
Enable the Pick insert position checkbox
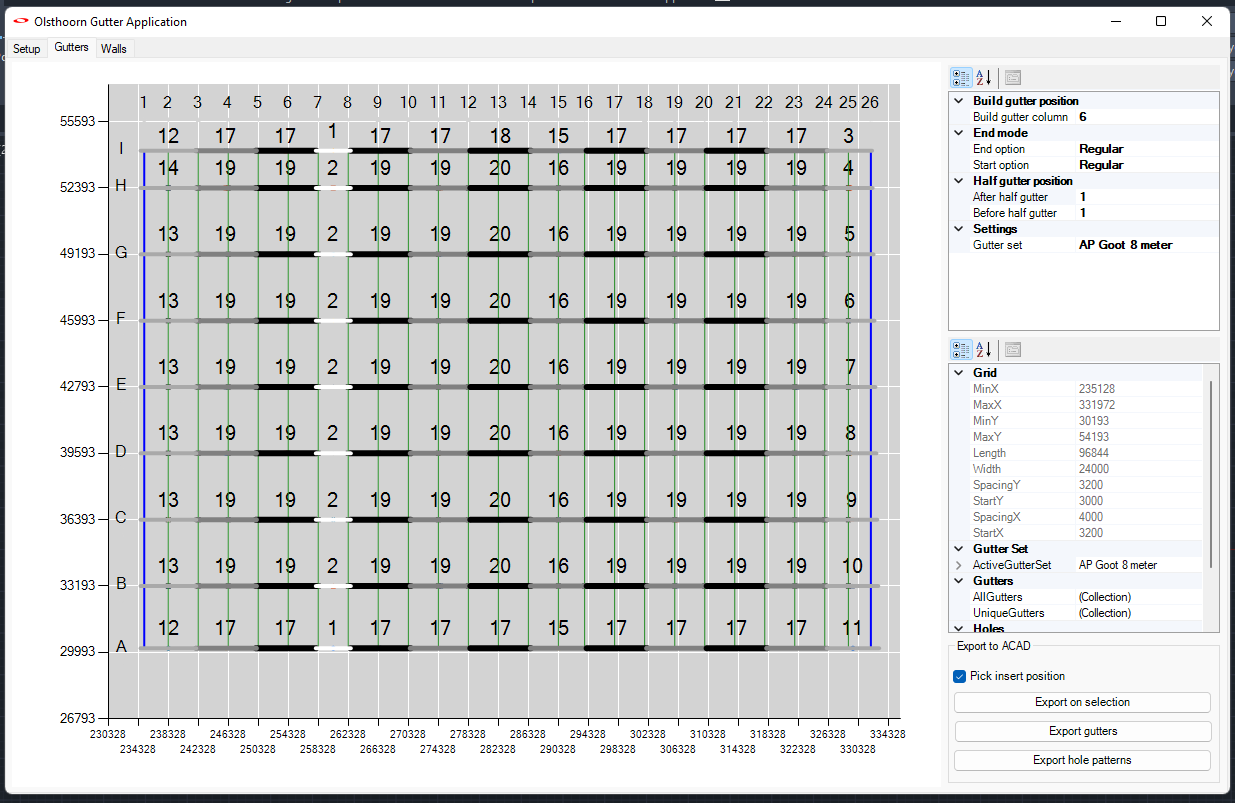959,676
